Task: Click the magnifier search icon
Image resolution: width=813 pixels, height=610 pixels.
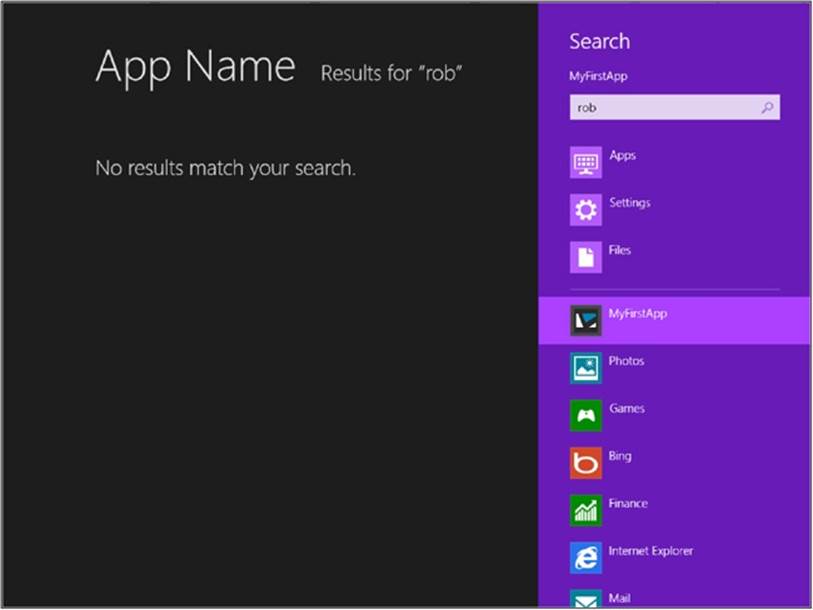Action: point(767,107)
